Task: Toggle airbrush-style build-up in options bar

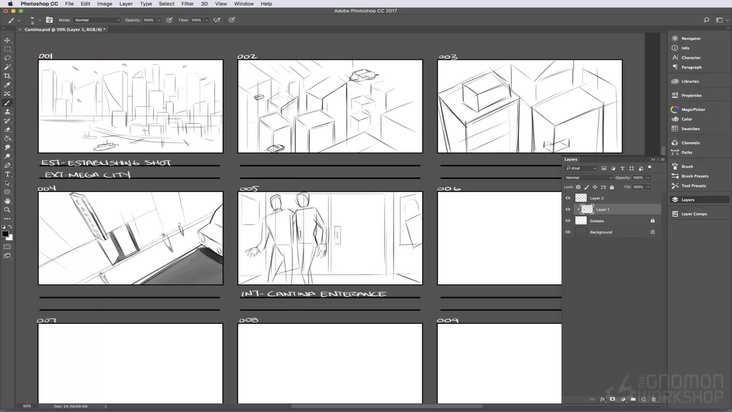Action: (217, 20)
